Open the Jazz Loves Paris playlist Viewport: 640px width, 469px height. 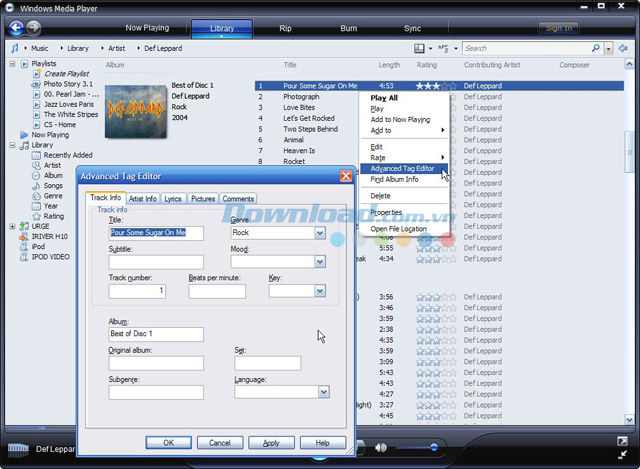pyautogui.click(x=69, y=104)
